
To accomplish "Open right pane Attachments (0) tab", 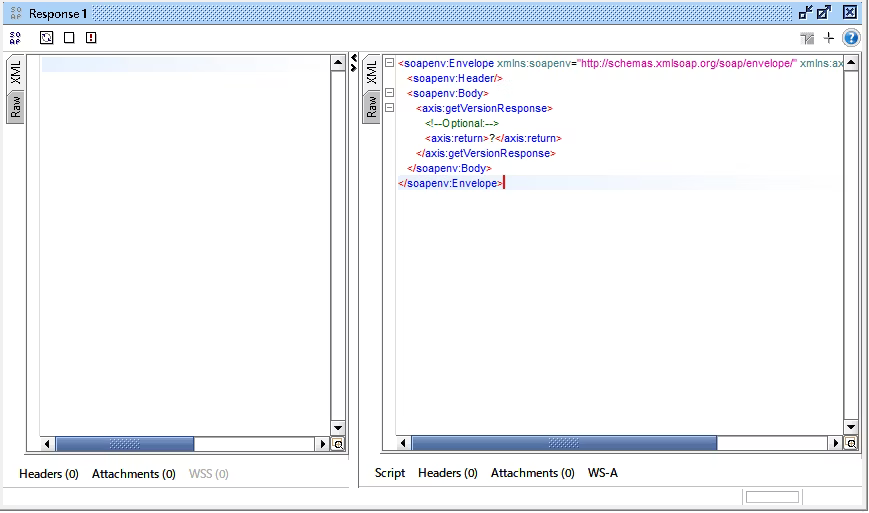I will coord(532,473).
